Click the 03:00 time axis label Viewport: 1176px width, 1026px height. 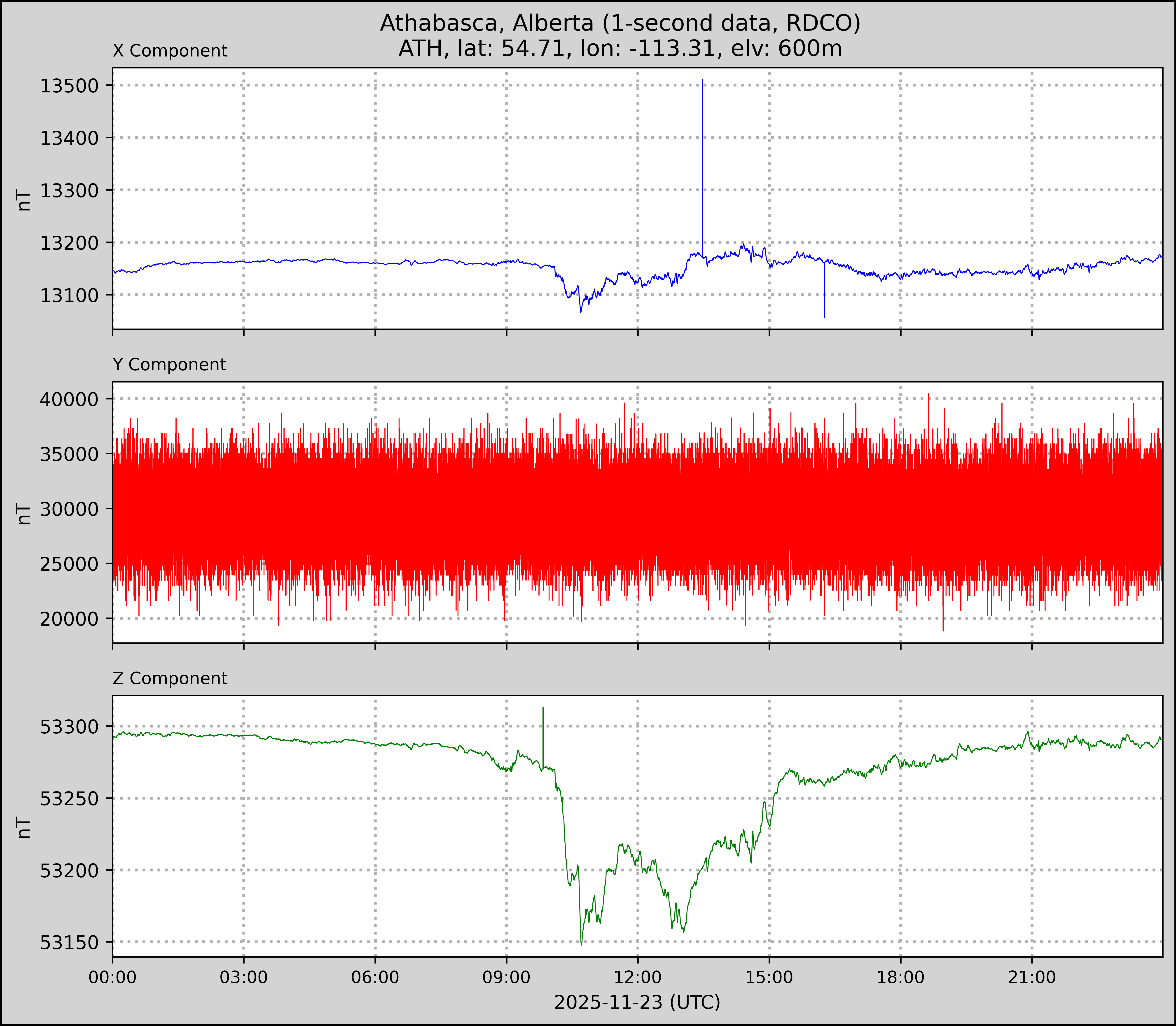[x=244, y=977]
